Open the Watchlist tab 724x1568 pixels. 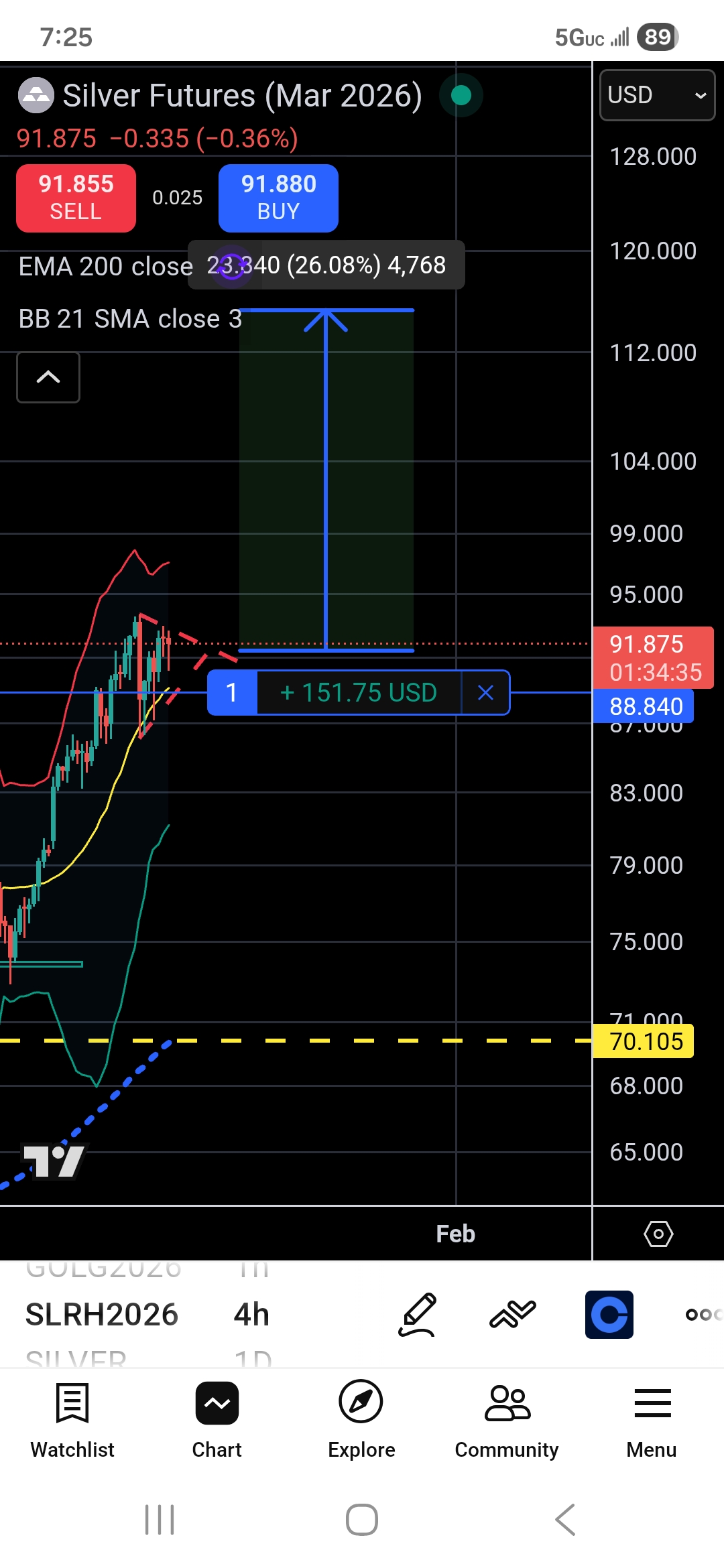pos(72,1420)
